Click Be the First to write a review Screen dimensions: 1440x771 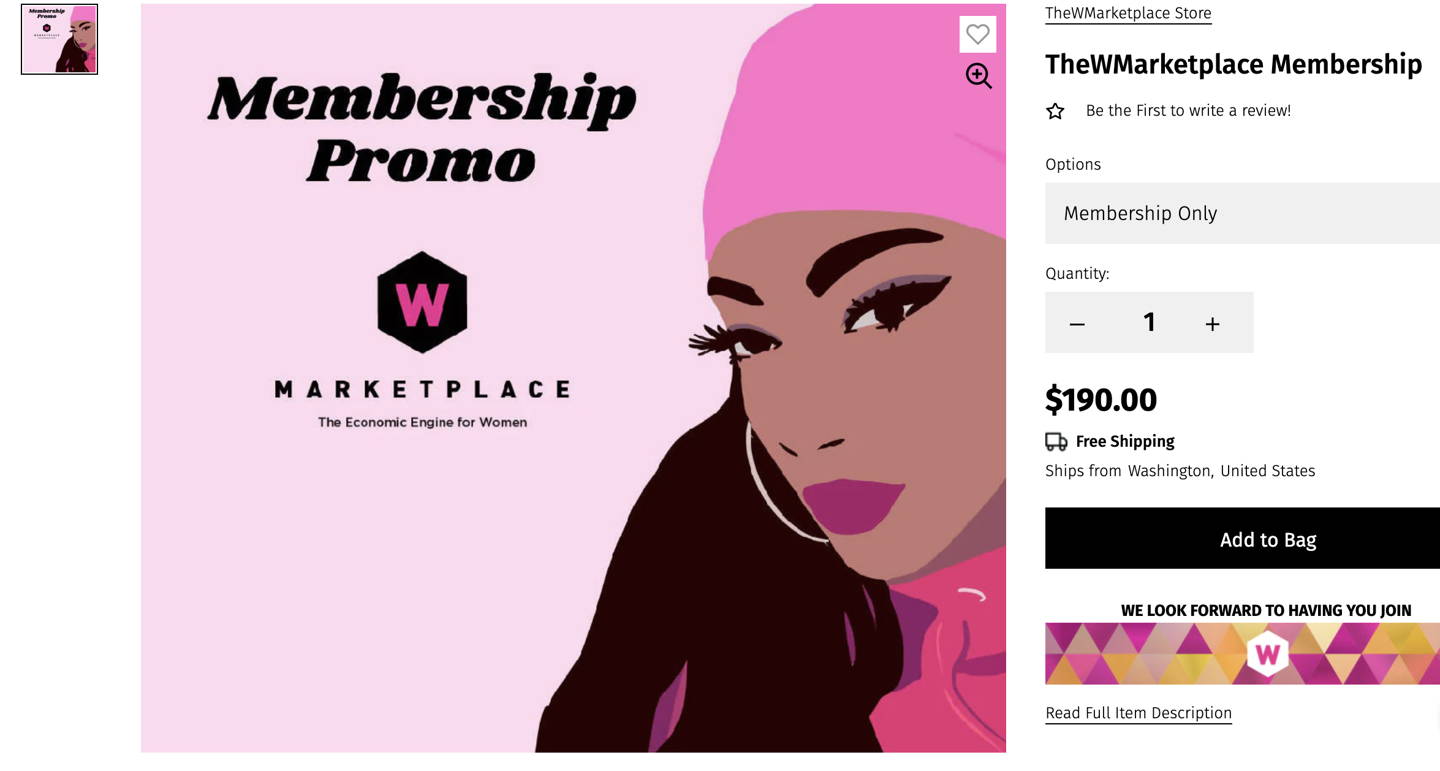pos(1188,111)
